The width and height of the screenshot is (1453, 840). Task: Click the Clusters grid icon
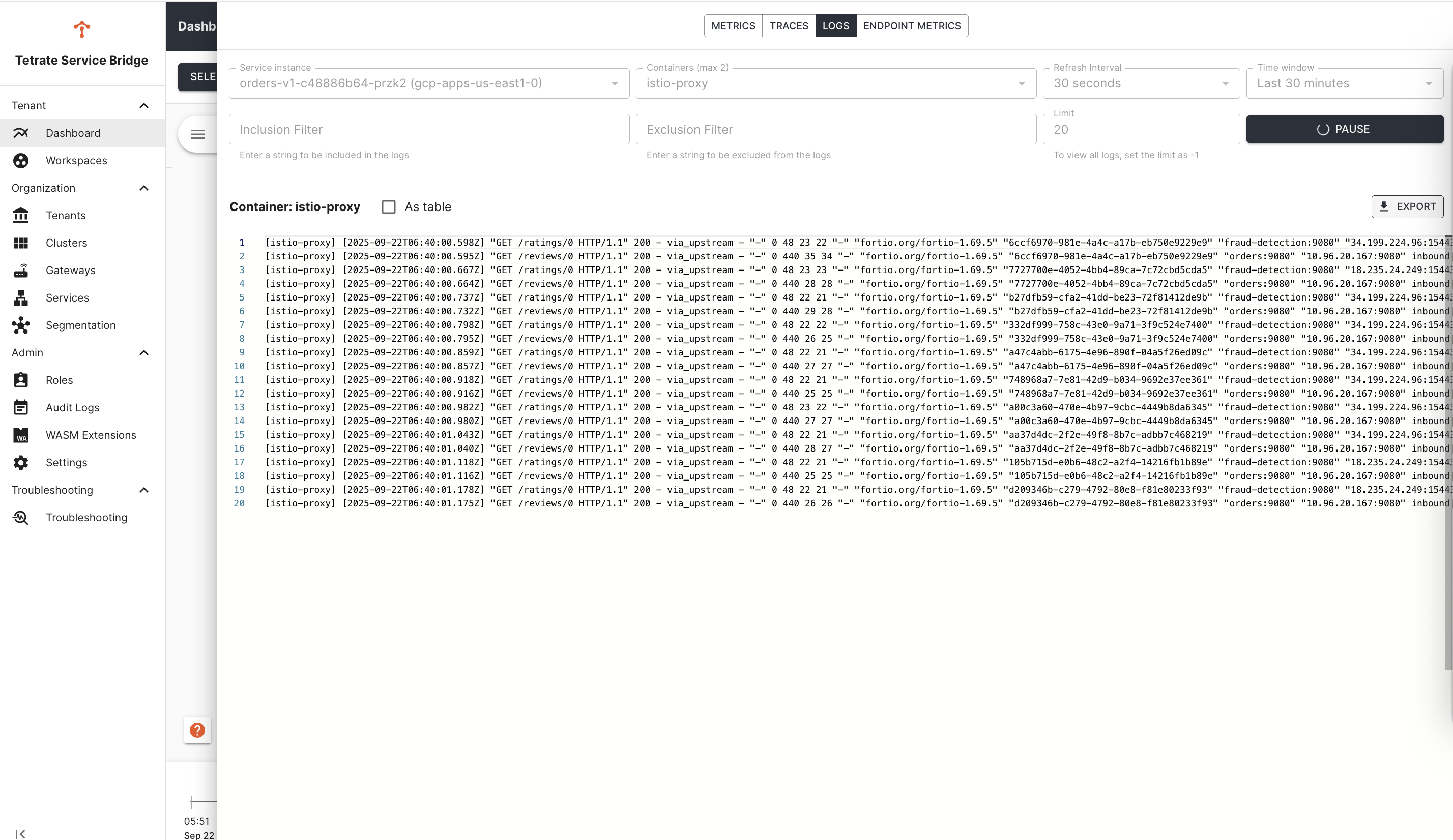click(21, 243)
